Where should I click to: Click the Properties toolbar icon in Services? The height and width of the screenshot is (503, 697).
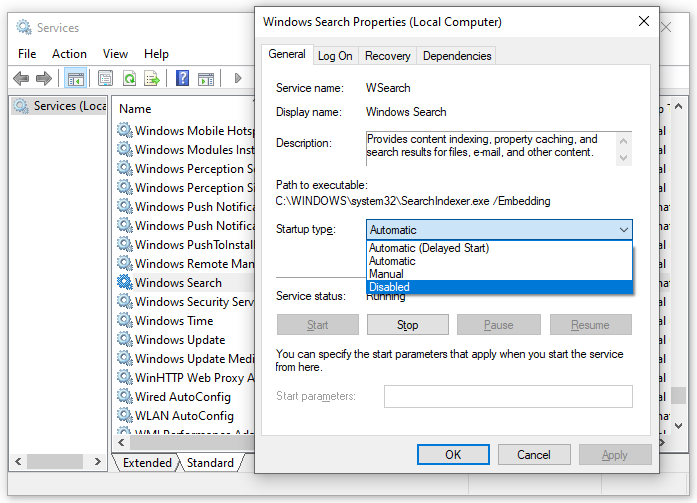[x=106, y=79]
